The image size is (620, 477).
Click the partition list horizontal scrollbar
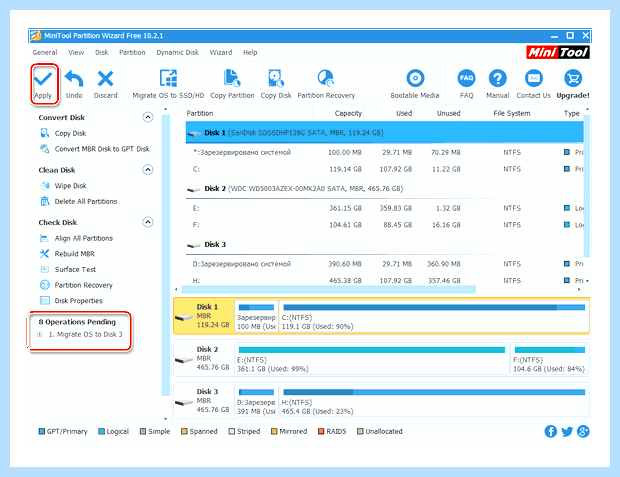[x=329, y=290]
